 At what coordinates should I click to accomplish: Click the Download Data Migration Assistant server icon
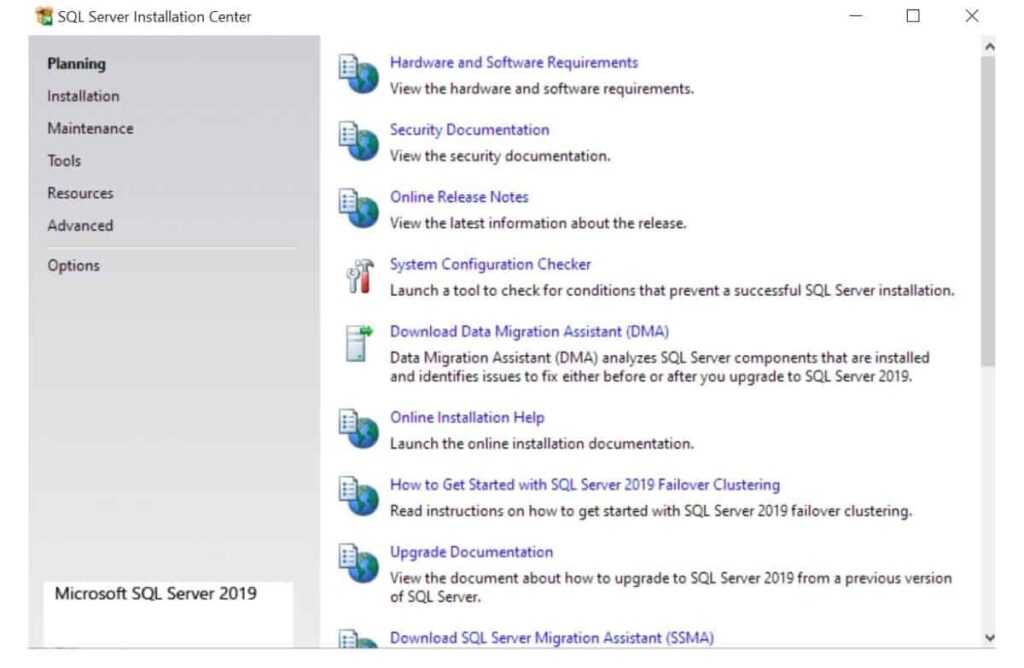(x=359, y=343)
